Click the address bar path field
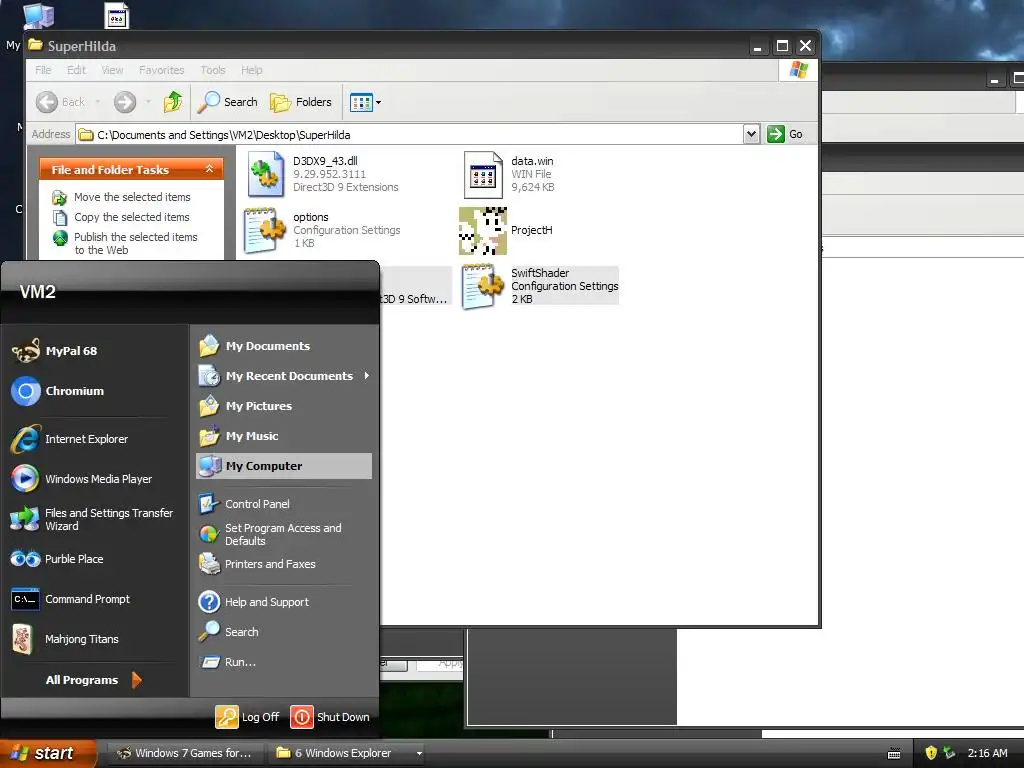Image resolution: width=1024 pixels, height=768 pixels. [409, 135]
